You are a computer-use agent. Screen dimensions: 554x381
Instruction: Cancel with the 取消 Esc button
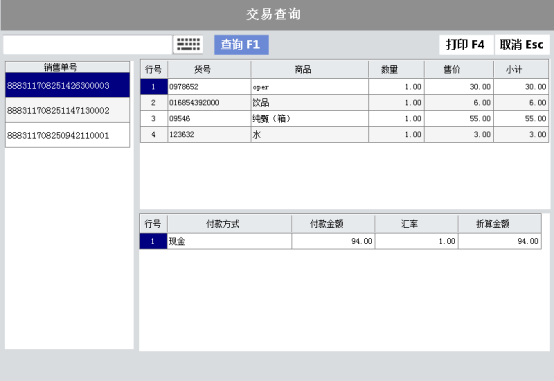click(x=522, y=45)
